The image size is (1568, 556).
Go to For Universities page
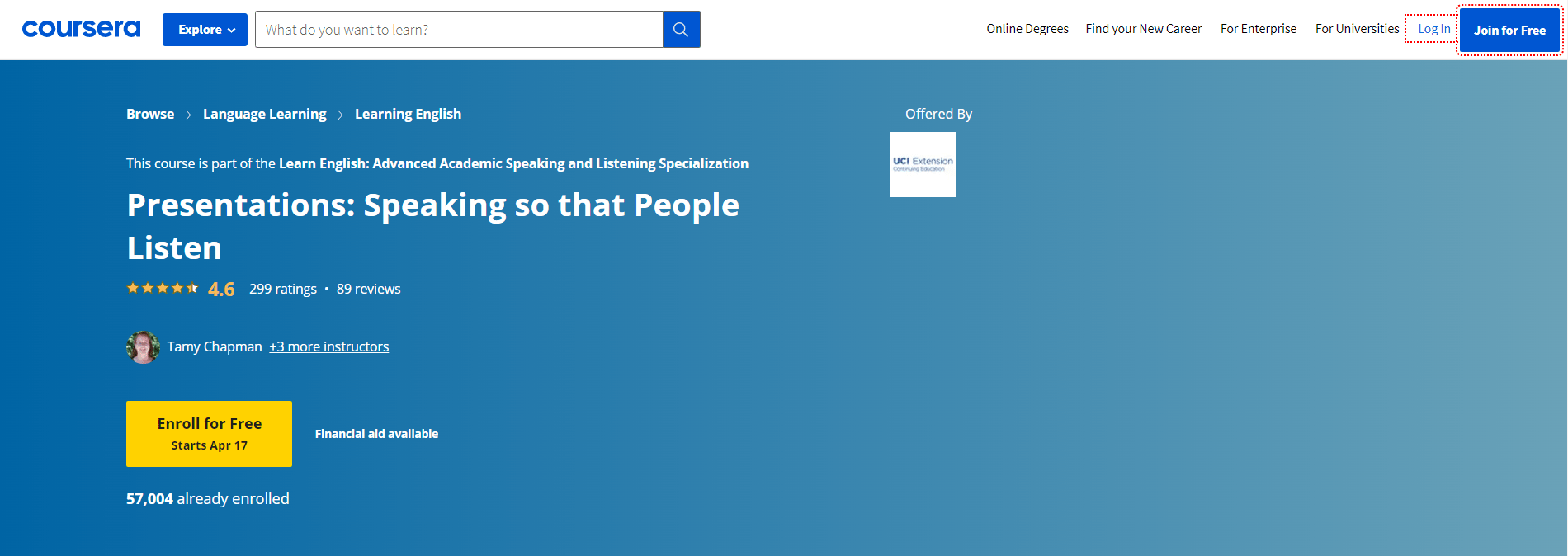[1357, 29]
